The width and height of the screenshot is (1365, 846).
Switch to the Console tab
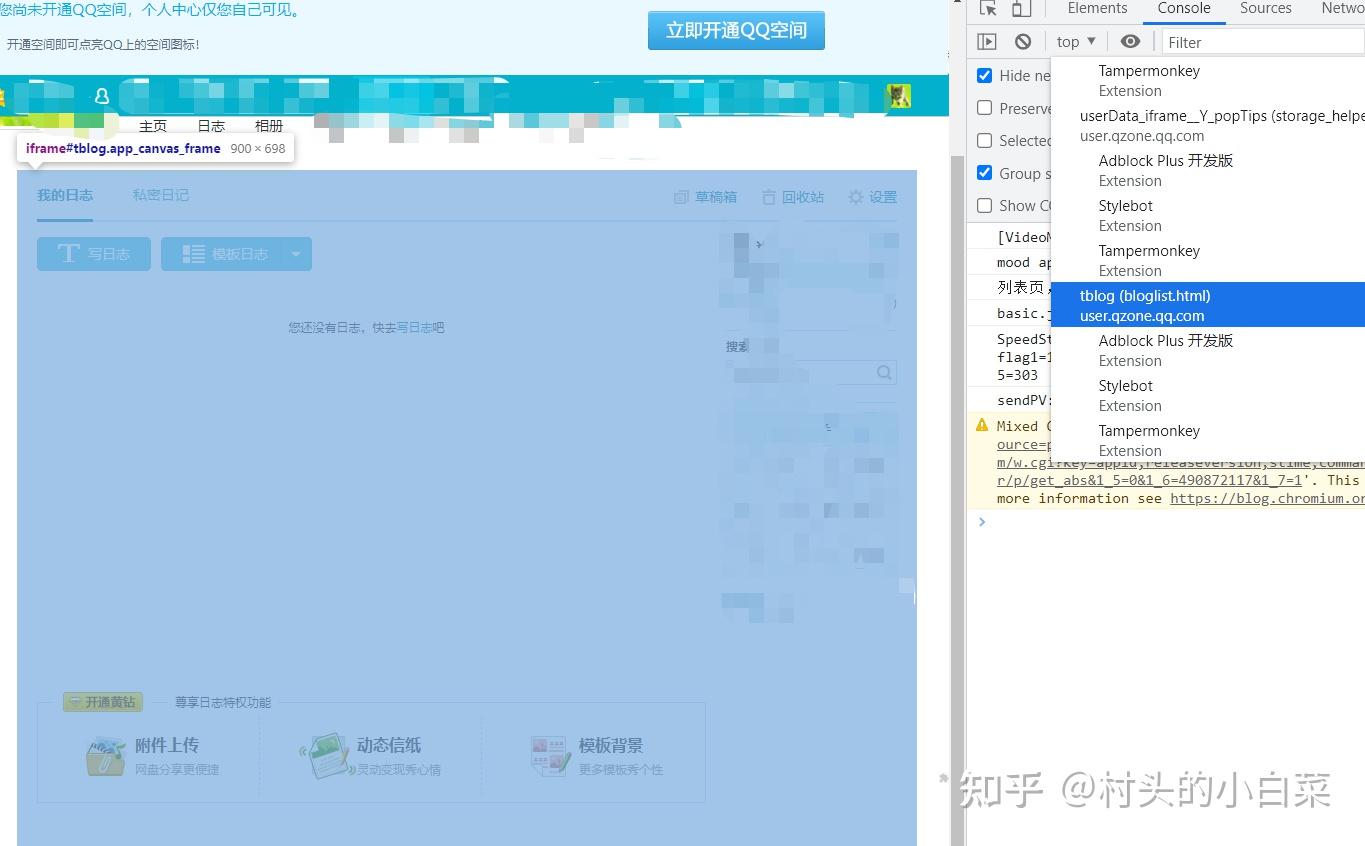point(1184,8)
